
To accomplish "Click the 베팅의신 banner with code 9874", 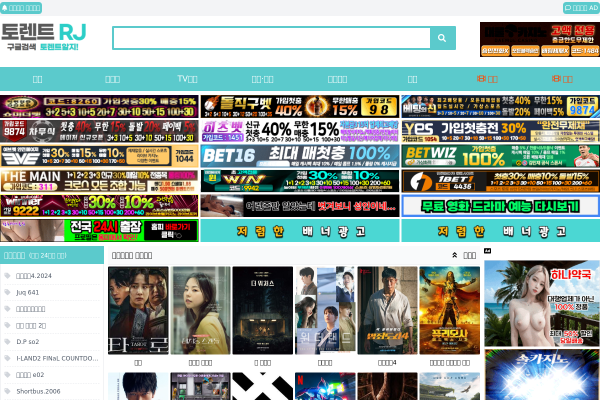I will (501, 106).
